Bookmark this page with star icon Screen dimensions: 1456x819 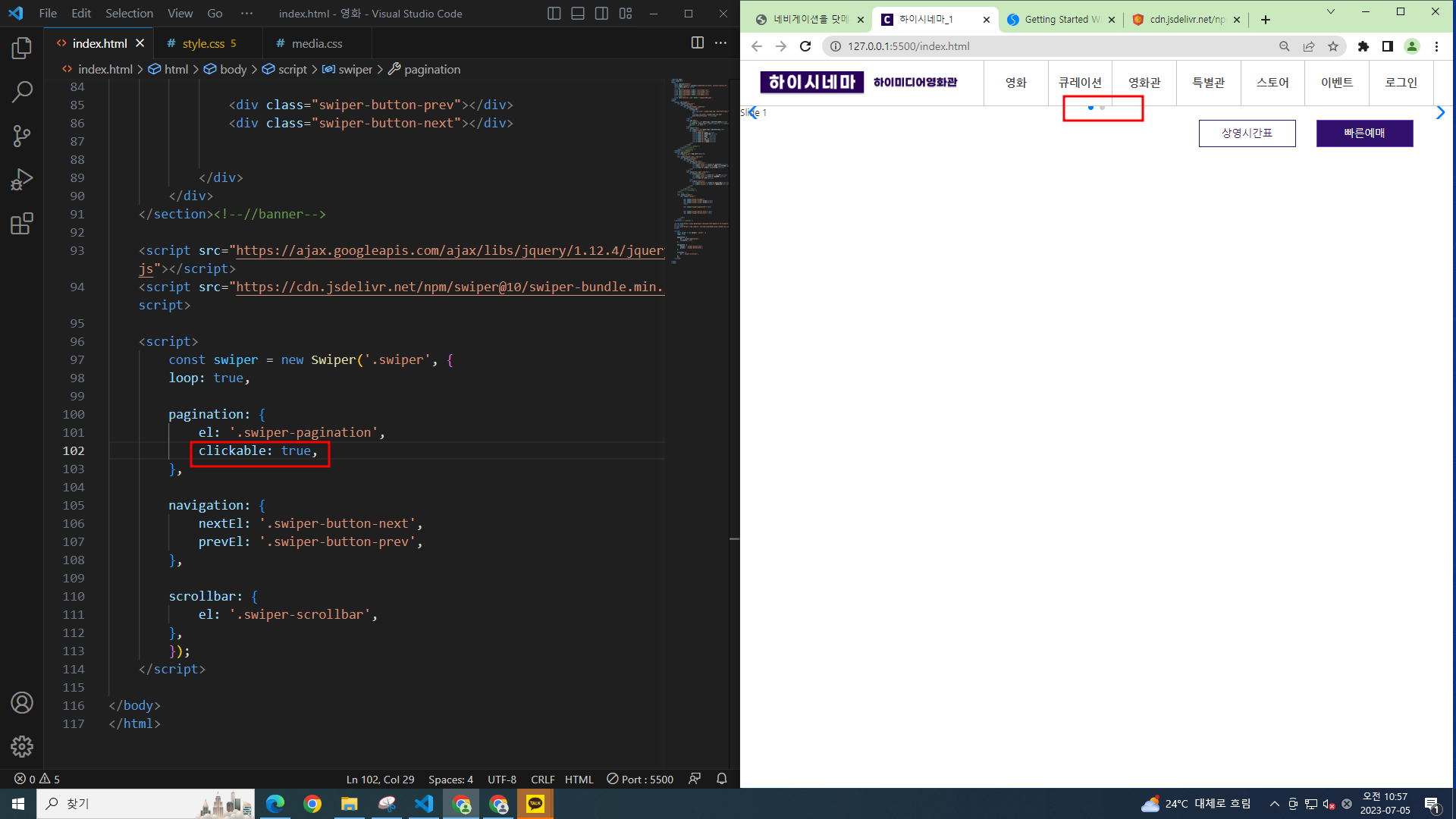click(1332, 46)
